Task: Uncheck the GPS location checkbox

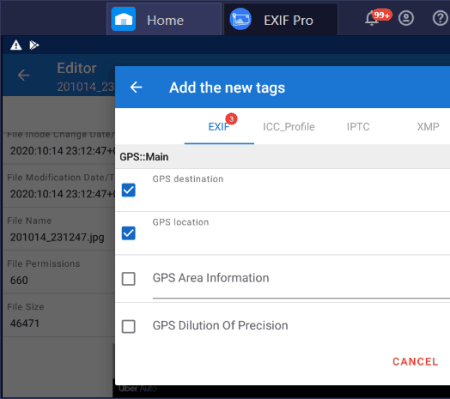Action: (129, 233)
